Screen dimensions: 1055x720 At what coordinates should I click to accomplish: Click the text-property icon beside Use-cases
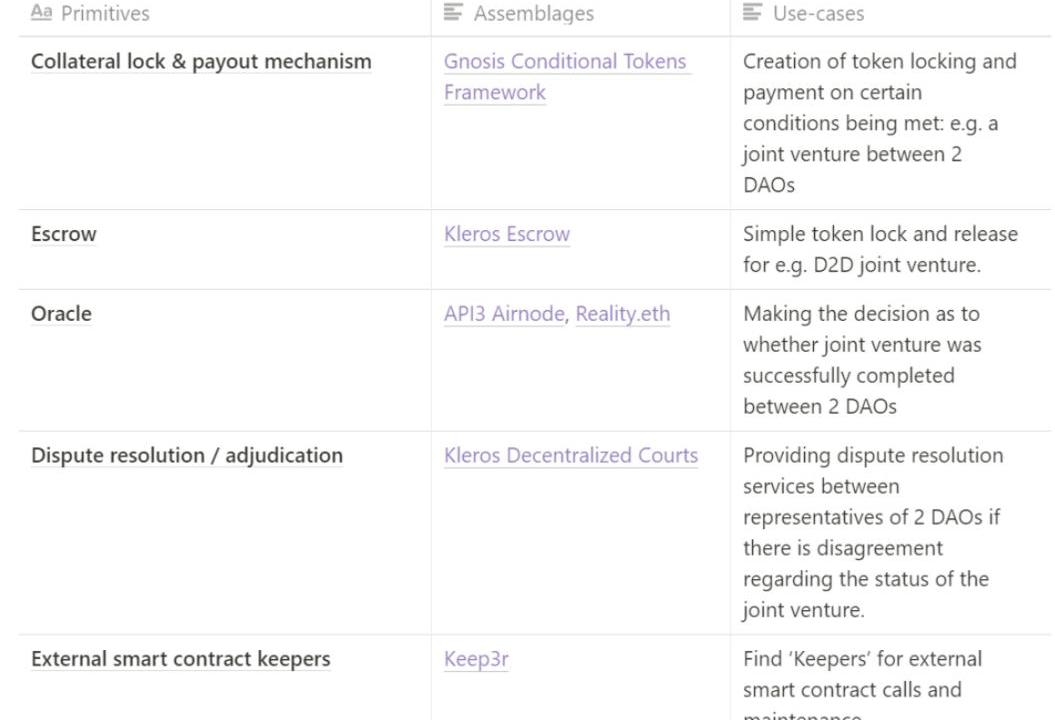coord(752,12)
